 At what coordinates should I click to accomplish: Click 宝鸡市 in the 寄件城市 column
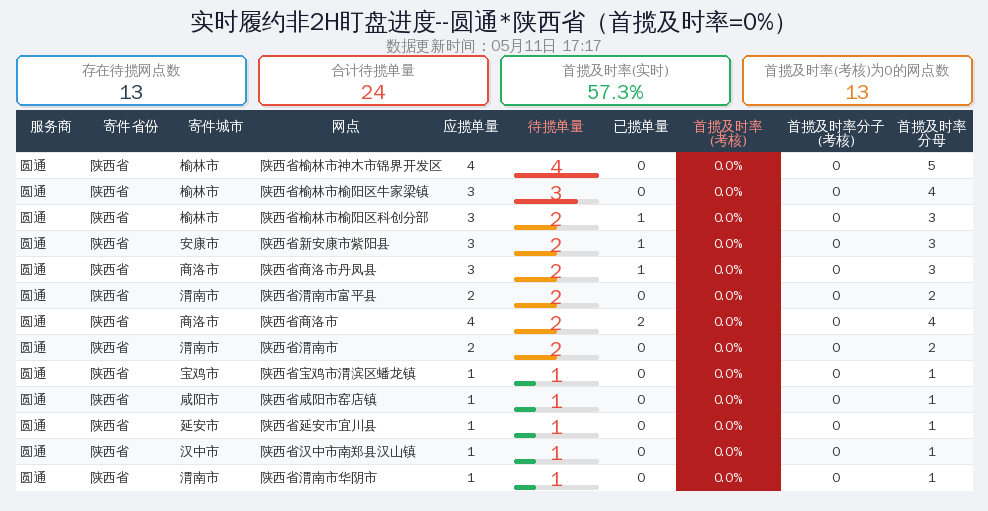click(x=199, y=374)
